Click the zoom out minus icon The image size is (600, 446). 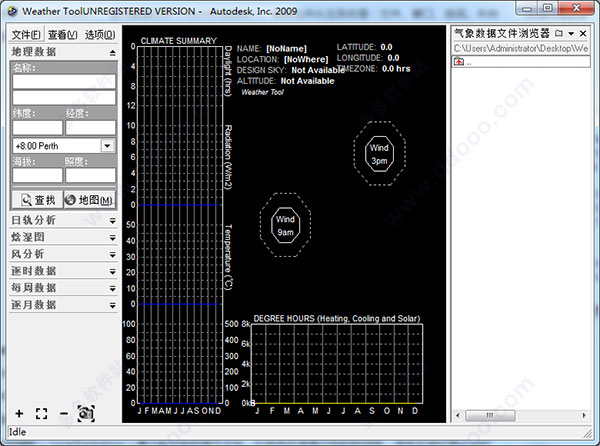(x=64, y=413)
